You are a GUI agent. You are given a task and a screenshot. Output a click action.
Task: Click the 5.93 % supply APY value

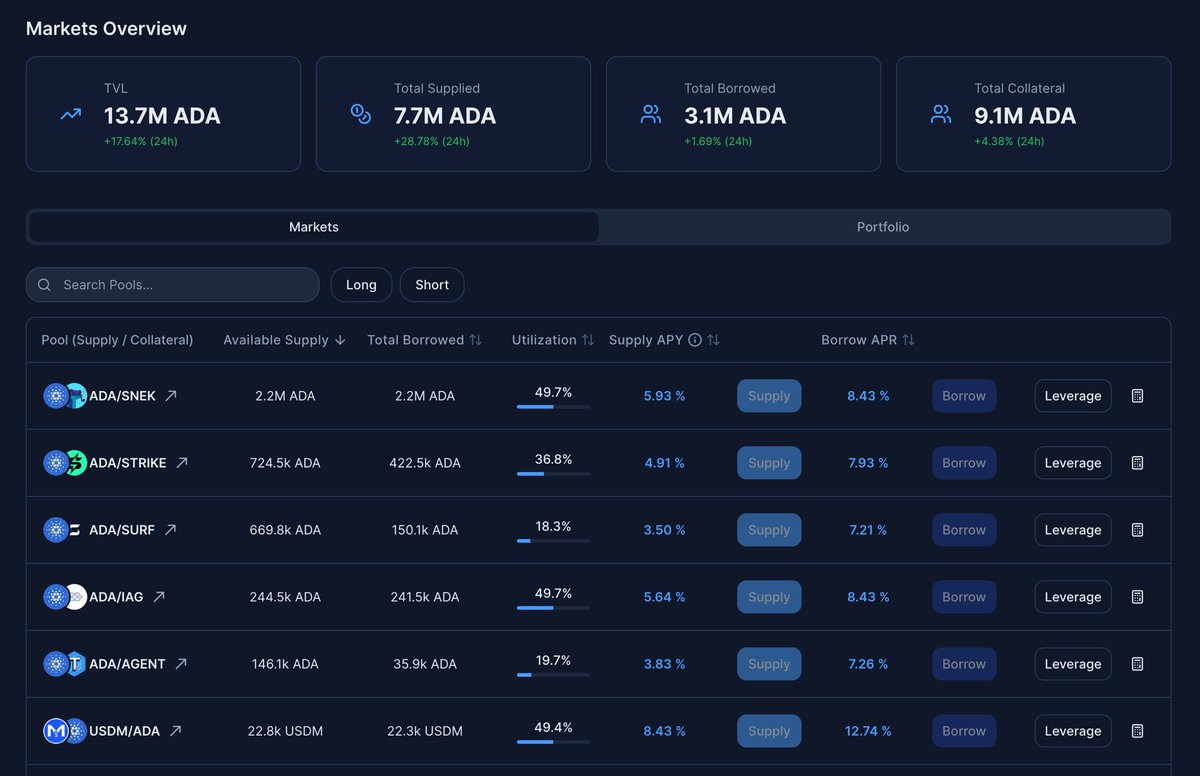coord(665,396)
